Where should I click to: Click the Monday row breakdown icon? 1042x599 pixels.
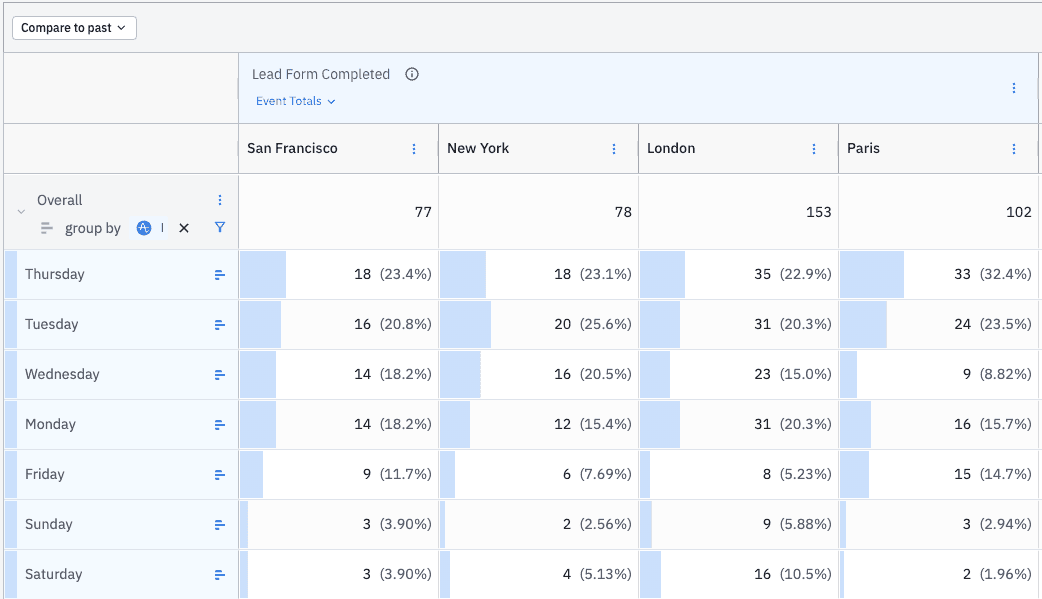pyautogui.click(x=220, y=425)
